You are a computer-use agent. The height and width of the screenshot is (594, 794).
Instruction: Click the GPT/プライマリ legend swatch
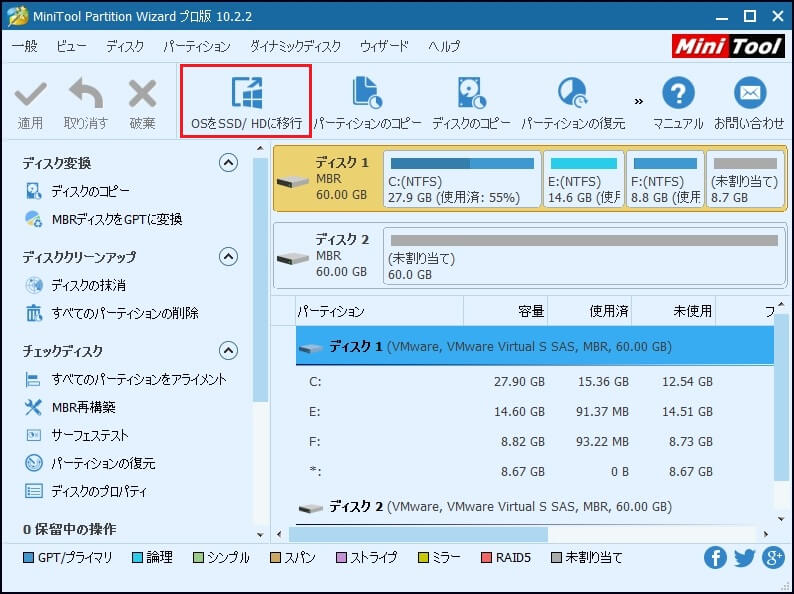click(x=28, y=558)
